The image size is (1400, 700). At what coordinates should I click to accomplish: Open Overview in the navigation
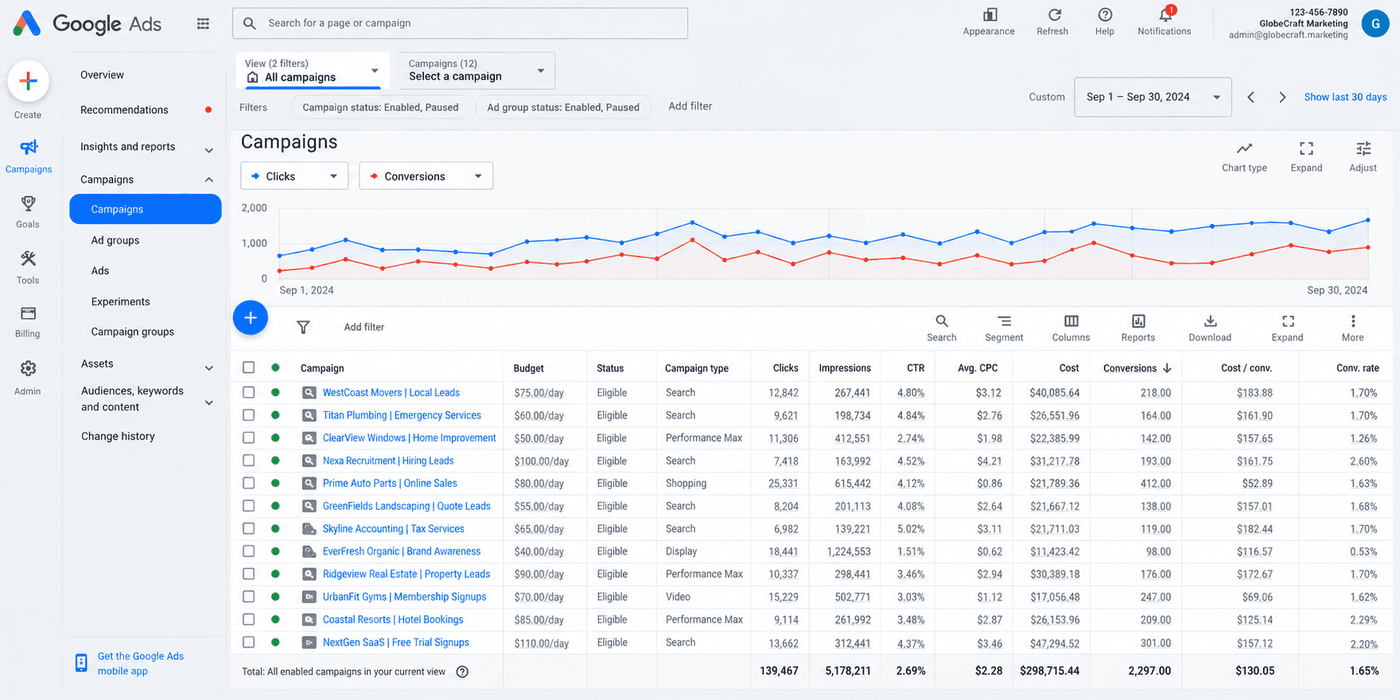pyautogui.click(x=102, y=75)
